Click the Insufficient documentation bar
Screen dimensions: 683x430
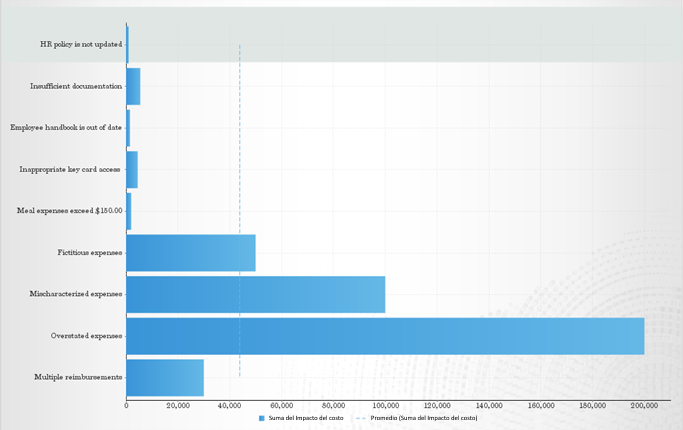133,87
